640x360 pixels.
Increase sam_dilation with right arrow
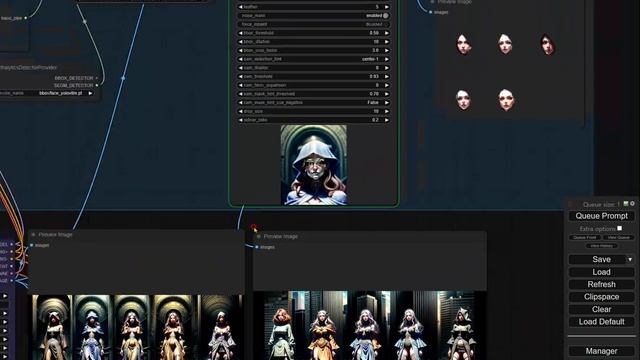click(387, 68)
